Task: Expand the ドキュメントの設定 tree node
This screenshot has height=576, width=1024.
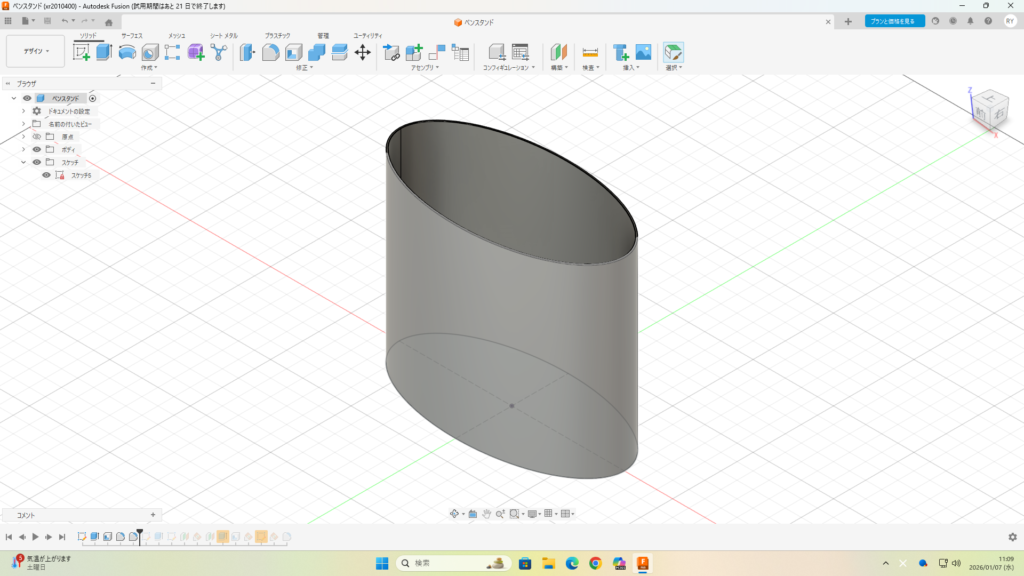Action: (x=23, y=111)
